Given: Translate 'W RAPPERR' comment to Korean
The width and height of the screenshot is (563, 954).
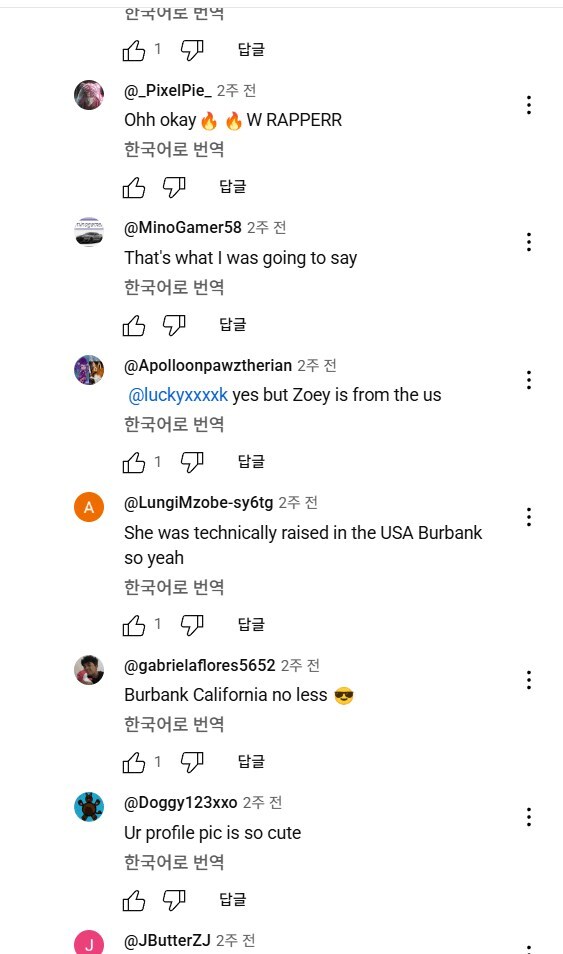Looking at the screenshot, I should click(x=174, y=149).
